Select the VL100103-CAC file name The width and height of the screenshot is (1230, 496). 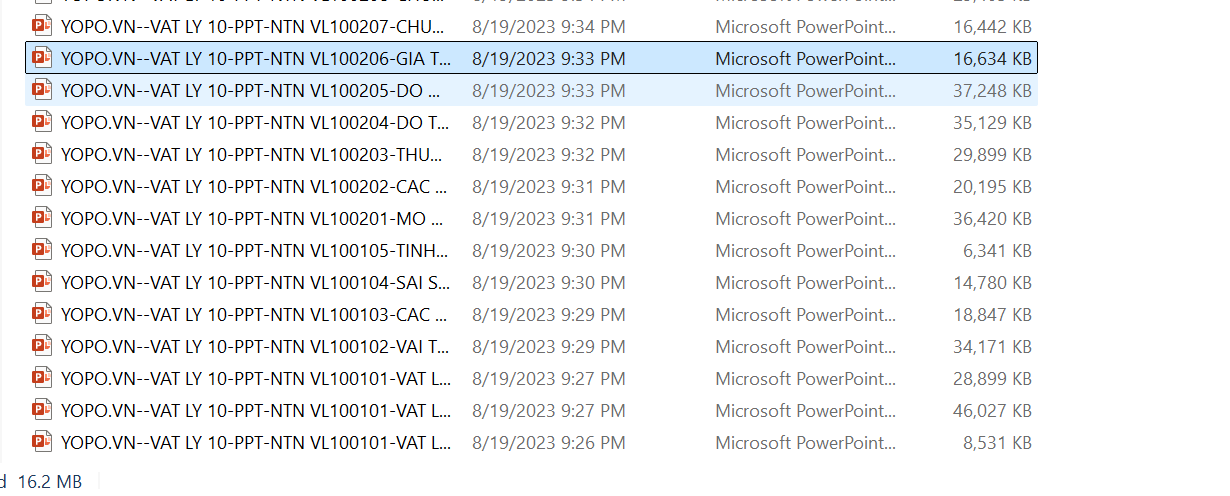tap(252, 315)
